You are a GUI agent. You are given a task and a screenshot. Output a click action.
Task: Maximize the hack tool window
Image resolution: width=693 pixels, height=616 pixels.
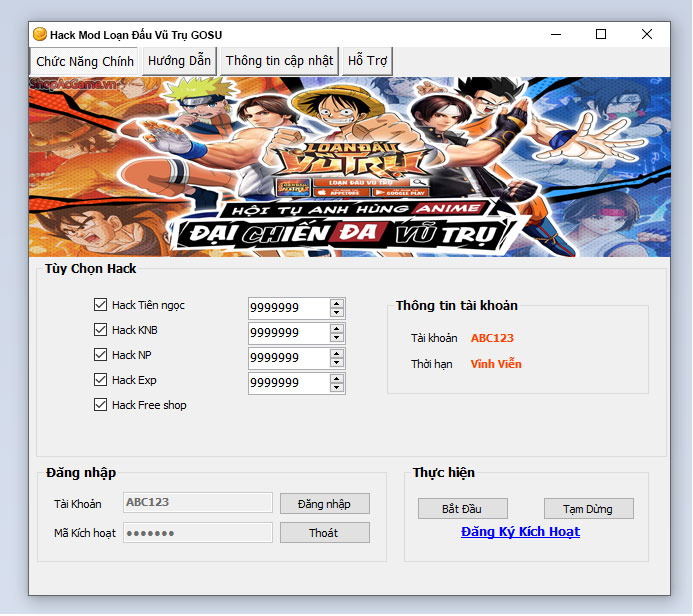pos(601,34)
